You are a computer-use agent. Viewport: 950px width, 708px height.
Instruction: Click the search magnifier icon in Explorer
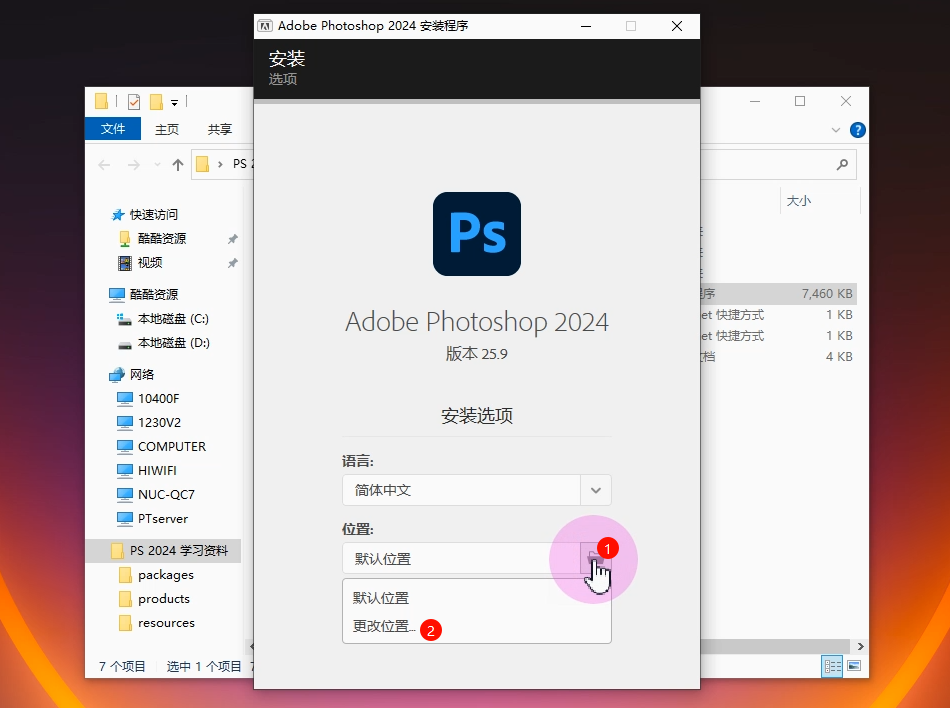[x=842, y=164]
